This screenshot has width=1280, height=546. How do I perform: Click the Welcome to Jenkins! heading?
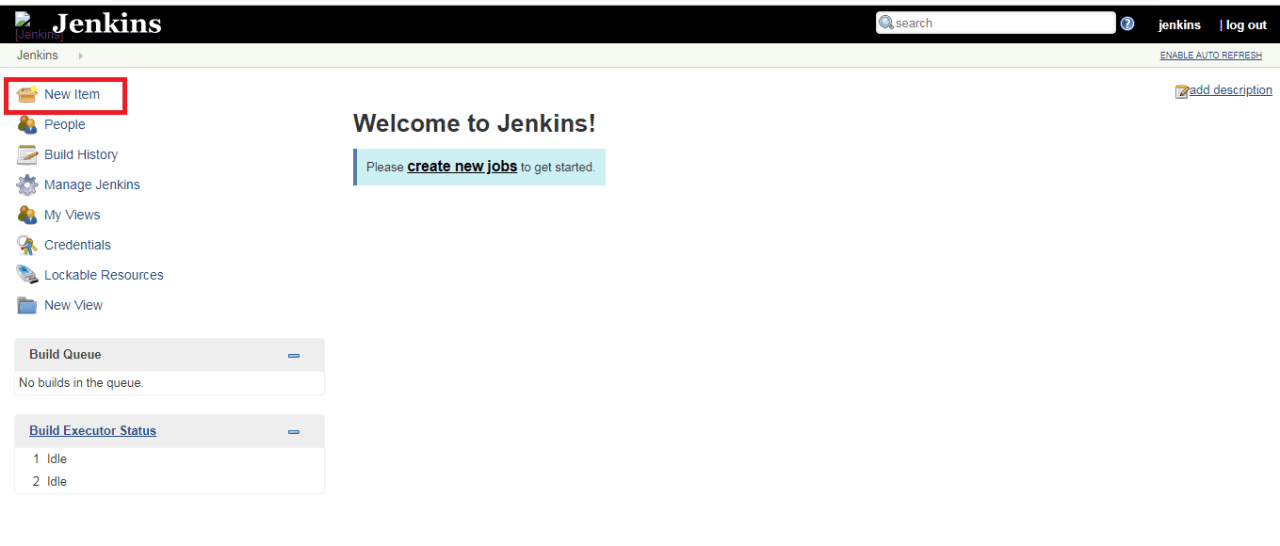pos(474,124)
